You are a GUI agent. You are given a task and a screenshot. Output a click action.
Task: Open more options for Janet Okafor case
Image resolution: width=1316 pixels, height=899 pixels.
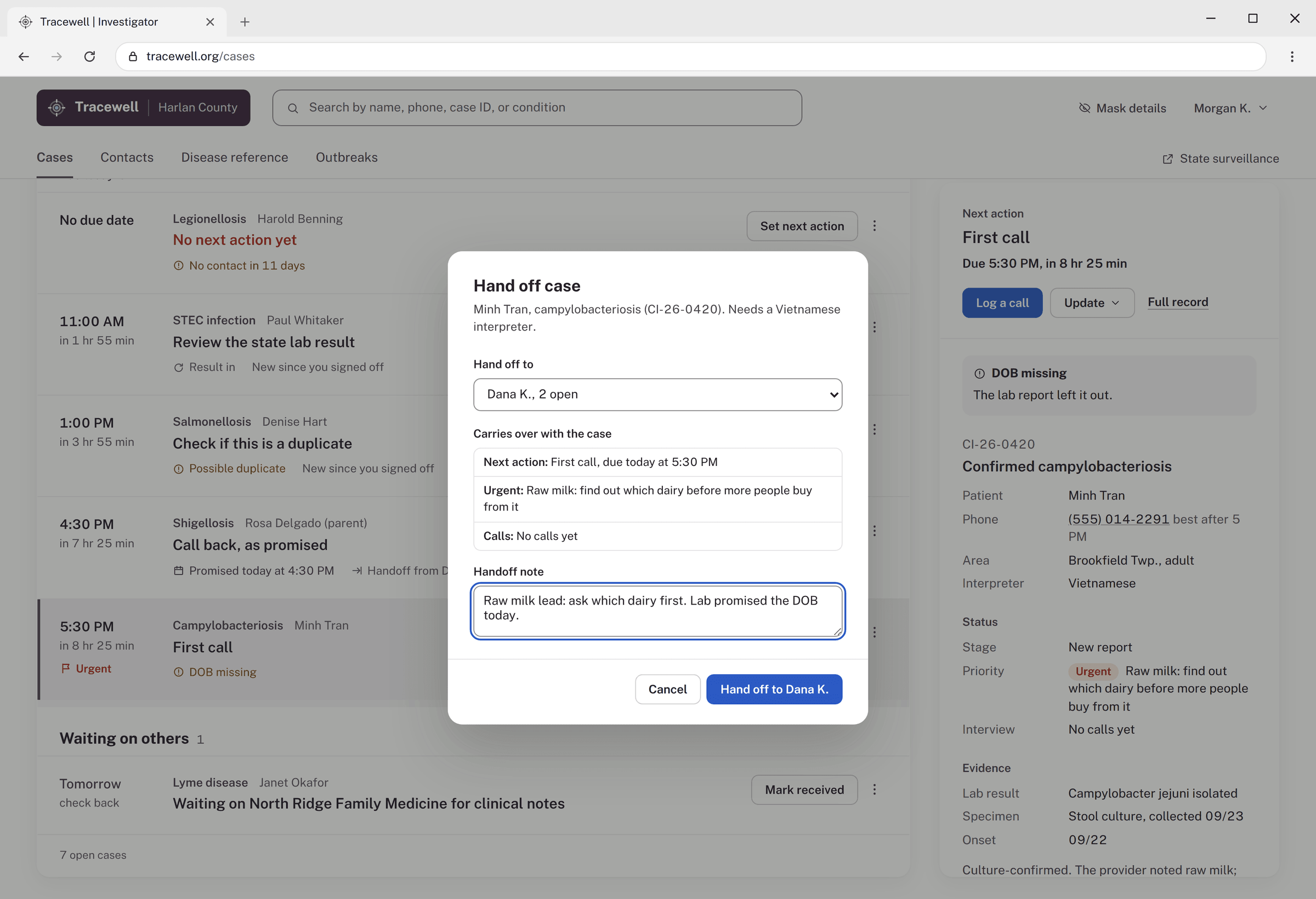point(874,789)
